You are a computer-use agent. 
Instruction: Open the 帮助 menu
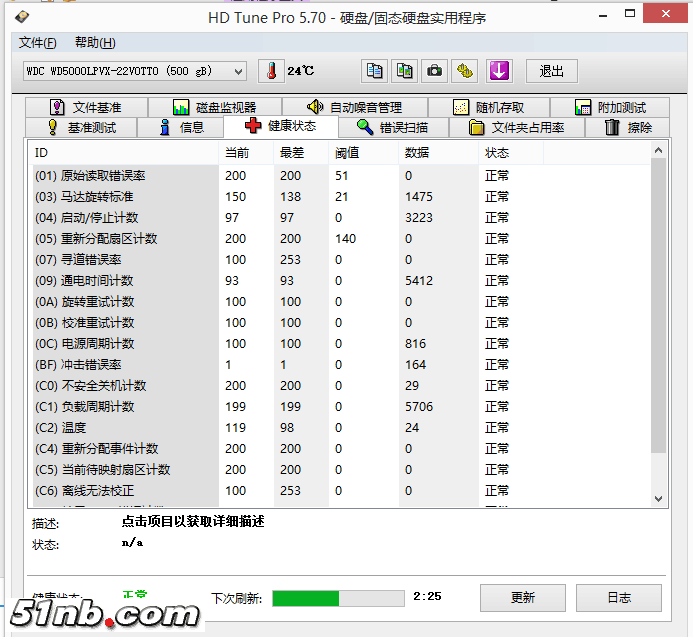[x=95, y=43]
